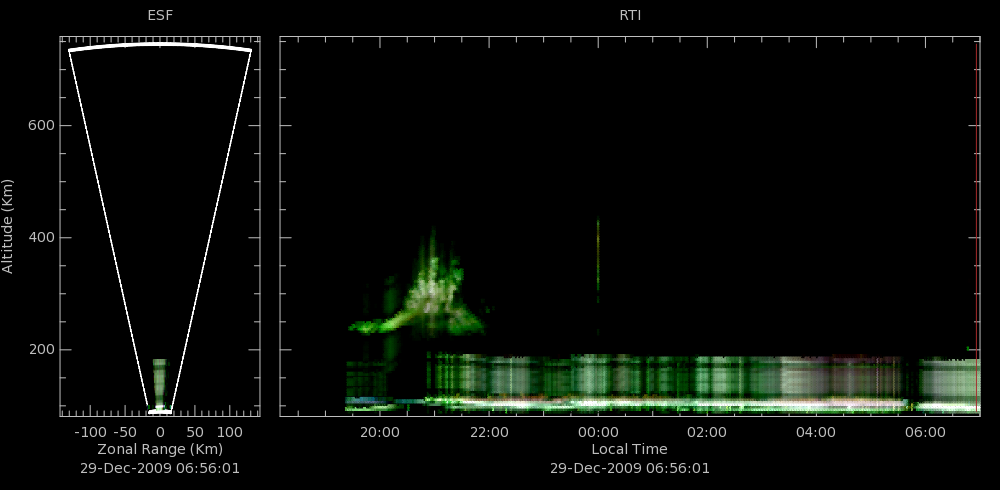Viewport: 1000px width, 490px height.
Task: Click the 50 zonal range tick label
Action: (x=195, y=432)
